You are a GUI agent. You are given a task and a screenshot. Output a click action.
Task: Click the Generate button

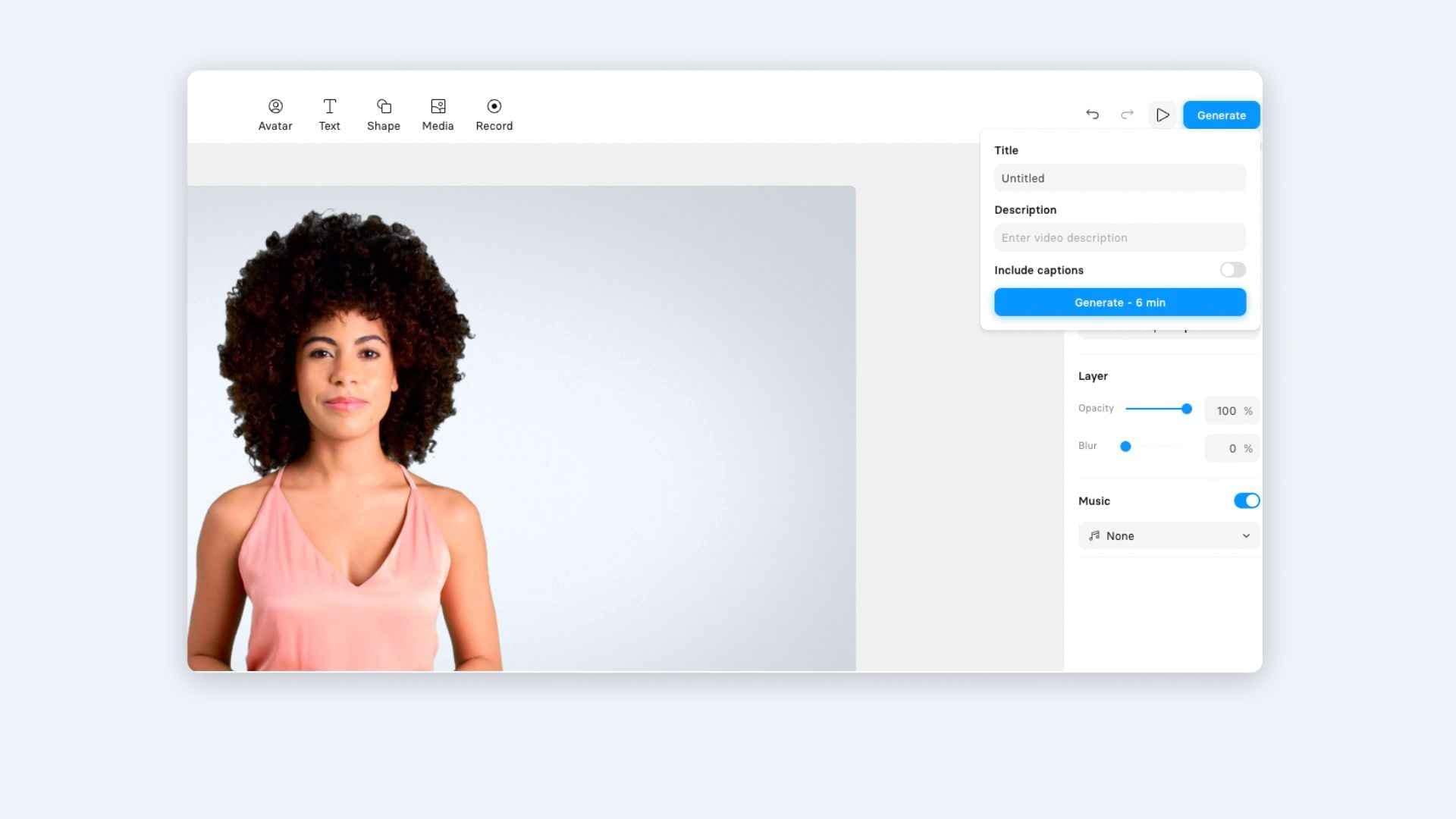tap(1221, 114)
